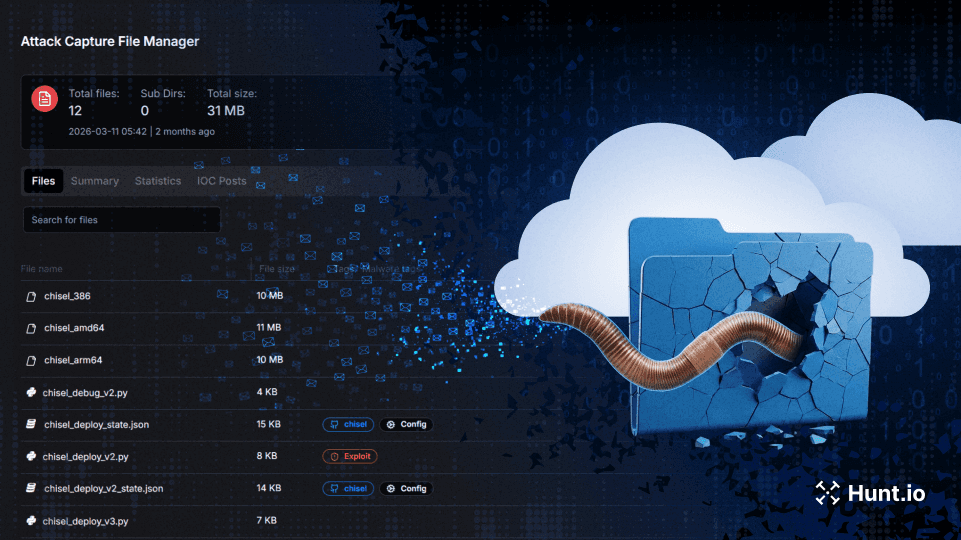Open the chisel_deploy_v3.py file
Viewport: 961px width, 540px height.
pyautogui.click(x=85, y=521)
